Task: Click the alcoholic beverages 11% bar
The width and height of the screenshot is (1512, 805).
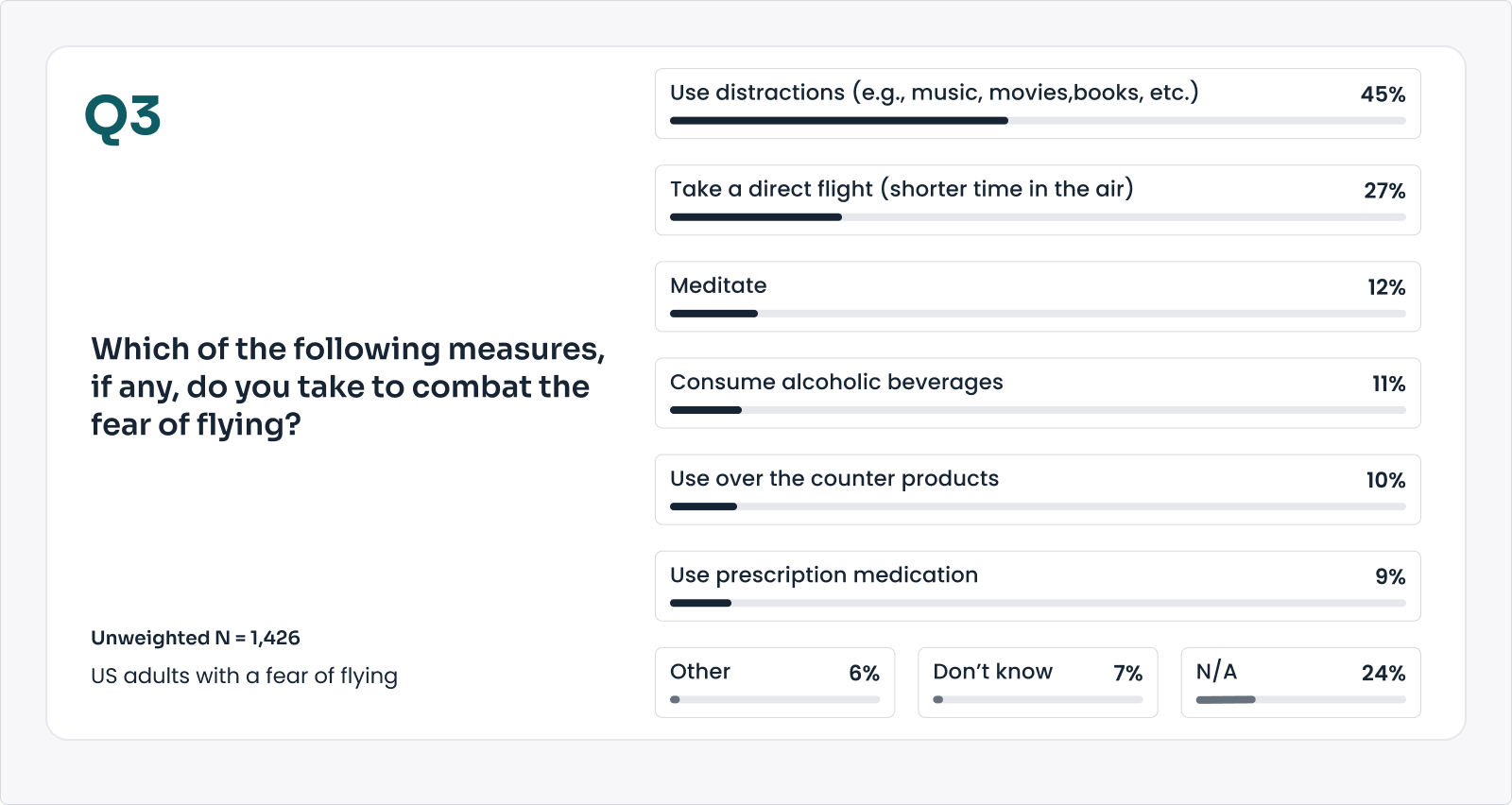Action: (1037, 410)
